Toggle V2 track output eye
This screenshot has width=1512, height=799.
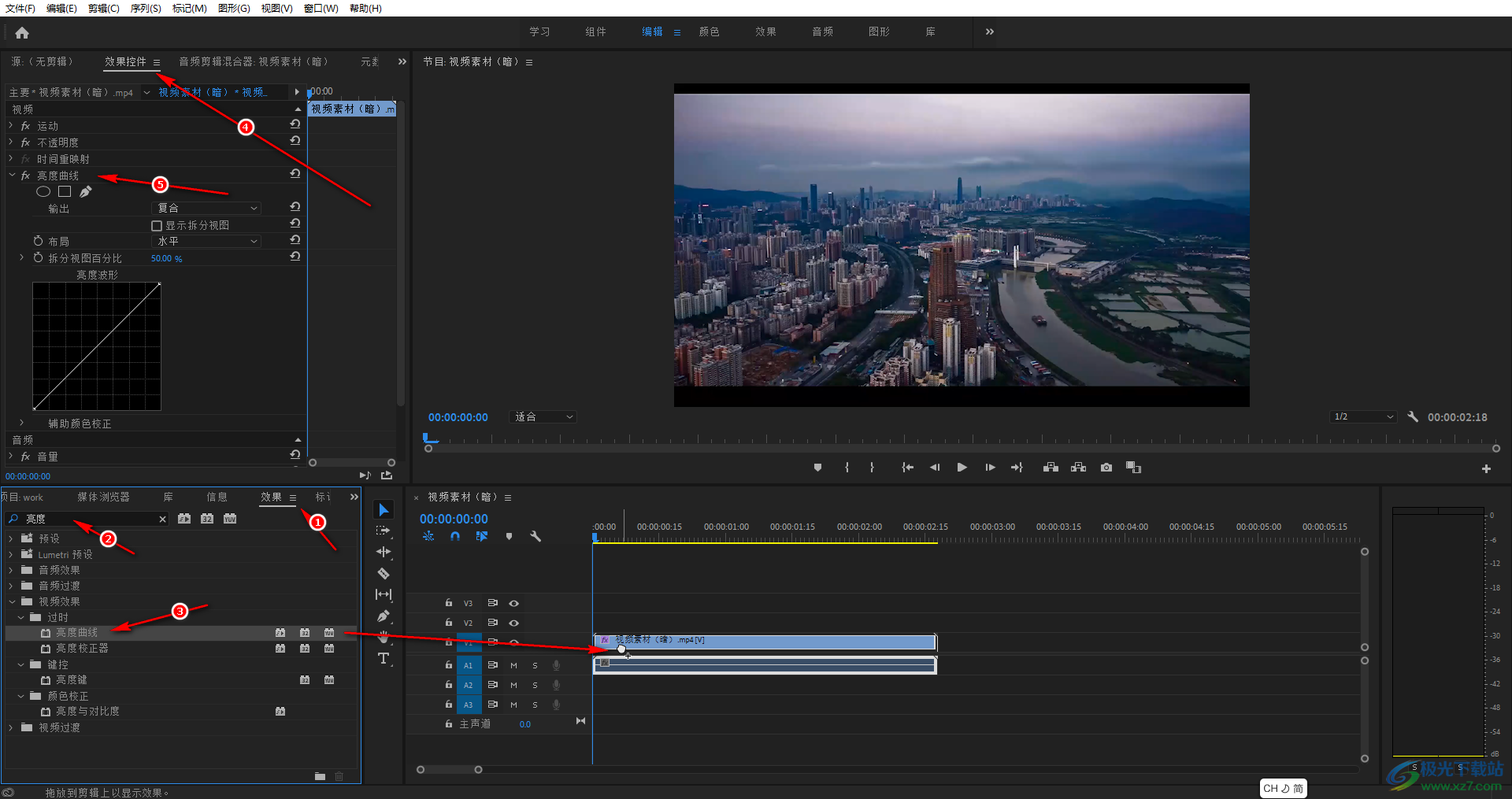point(513,623)
